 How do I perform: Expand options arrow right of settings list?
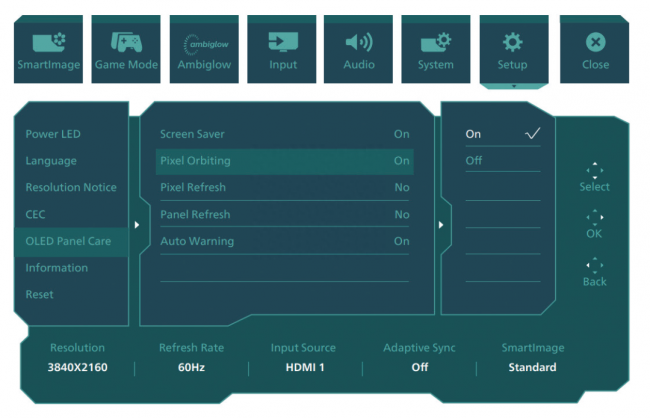(441, 225)
